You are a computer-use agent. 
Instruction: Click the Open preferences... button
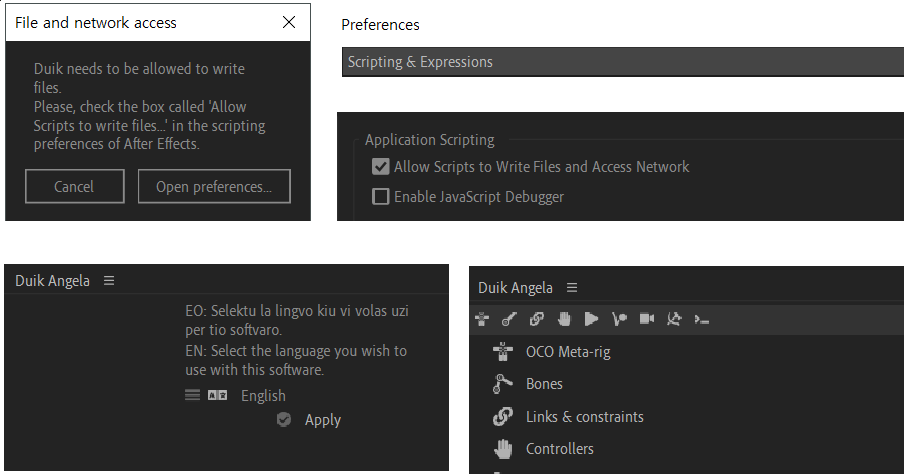coord(214,186)
